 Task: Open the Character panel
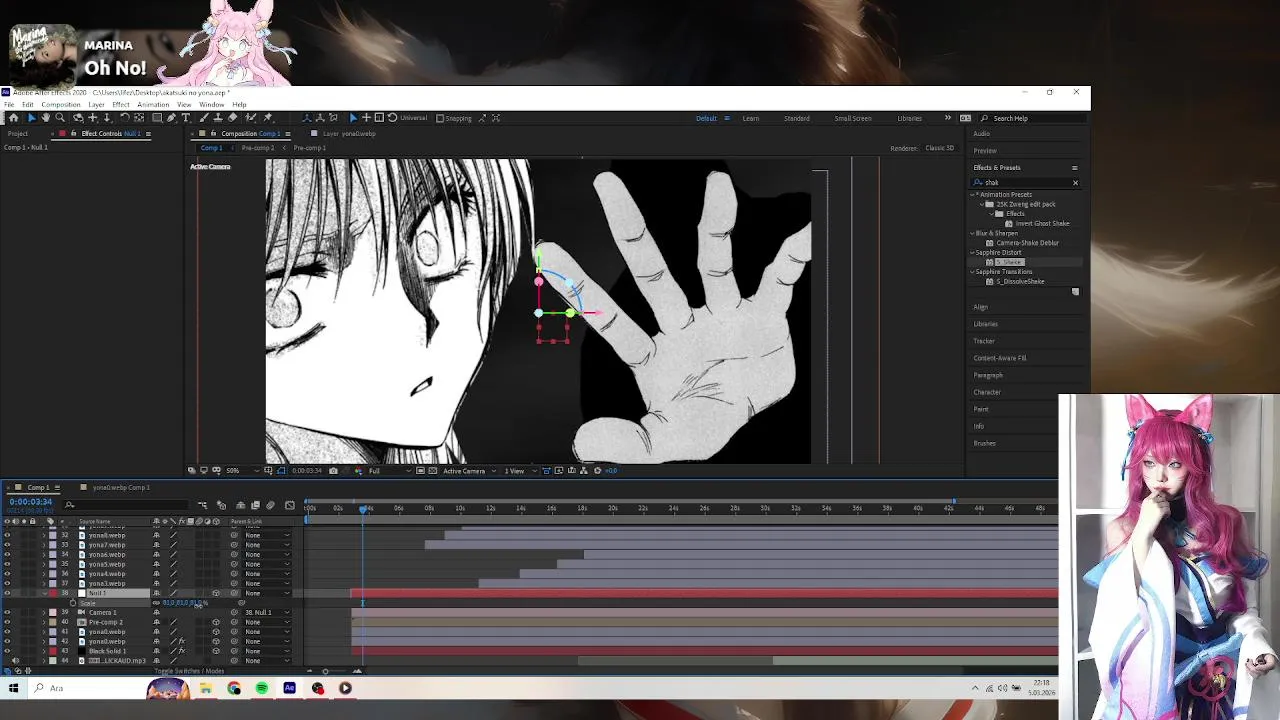[987, 392]
